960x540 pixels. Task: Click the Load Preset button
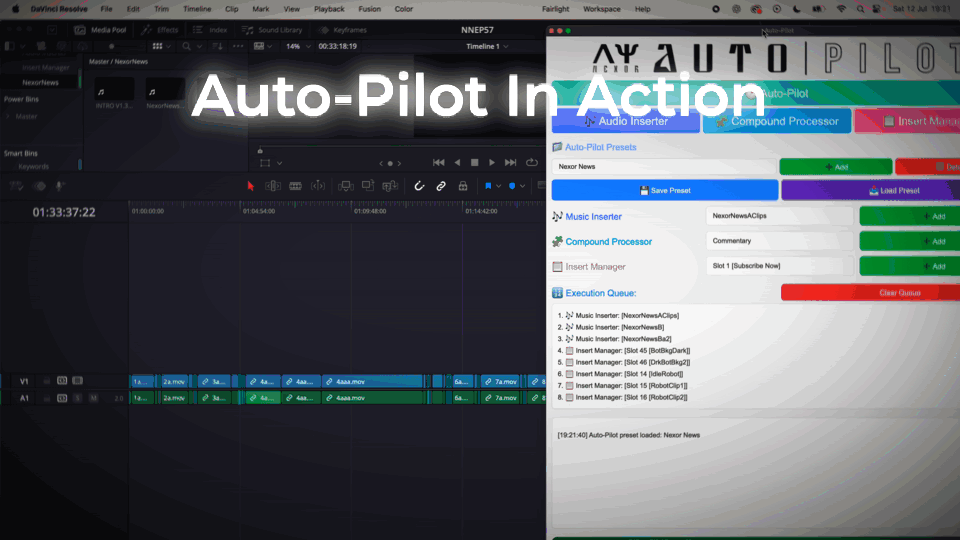coord(871,190)
